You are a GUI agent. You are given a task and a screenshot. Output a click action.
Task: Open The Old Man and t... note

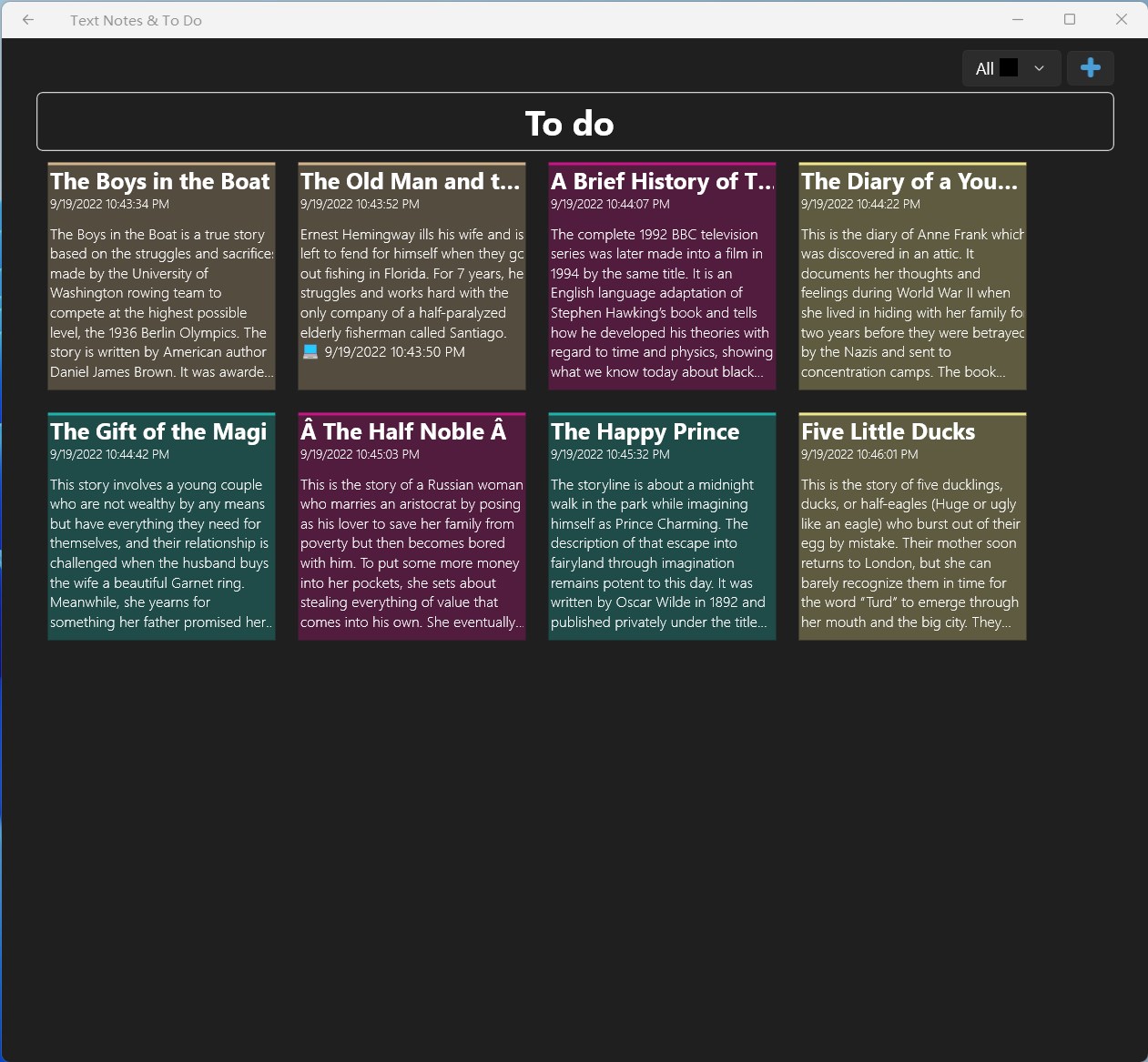tap(411, 277)
